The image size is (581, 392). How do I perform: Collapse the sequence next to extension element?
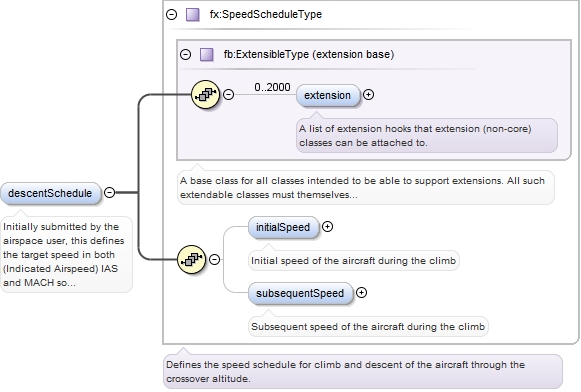[x=229, y=94]
